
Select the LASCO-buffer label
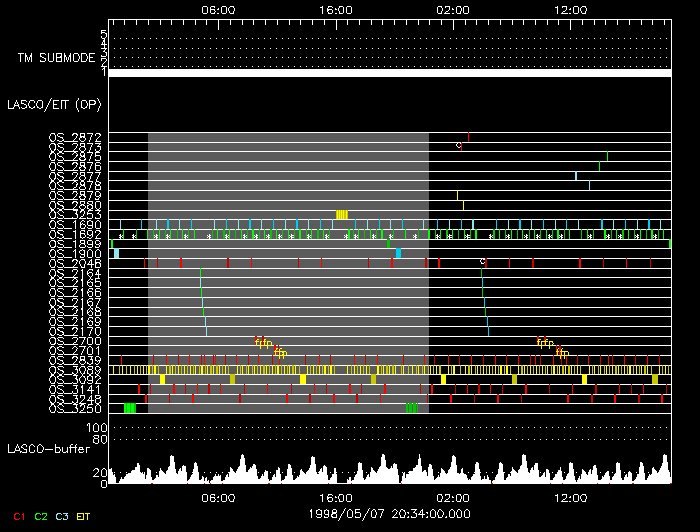point(49,449)
